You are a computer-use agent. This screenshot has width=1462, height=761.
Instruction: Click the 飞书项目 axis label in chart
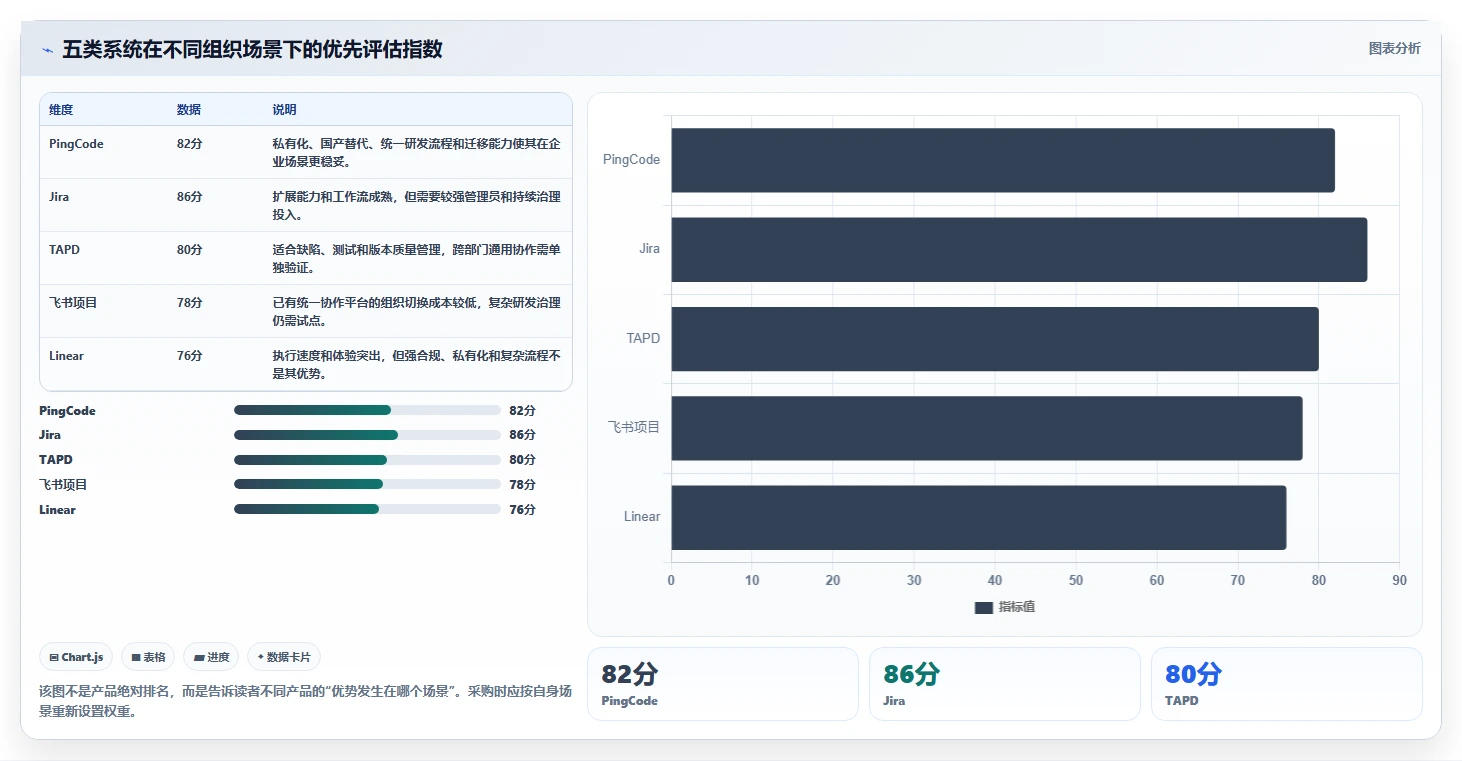634,428
